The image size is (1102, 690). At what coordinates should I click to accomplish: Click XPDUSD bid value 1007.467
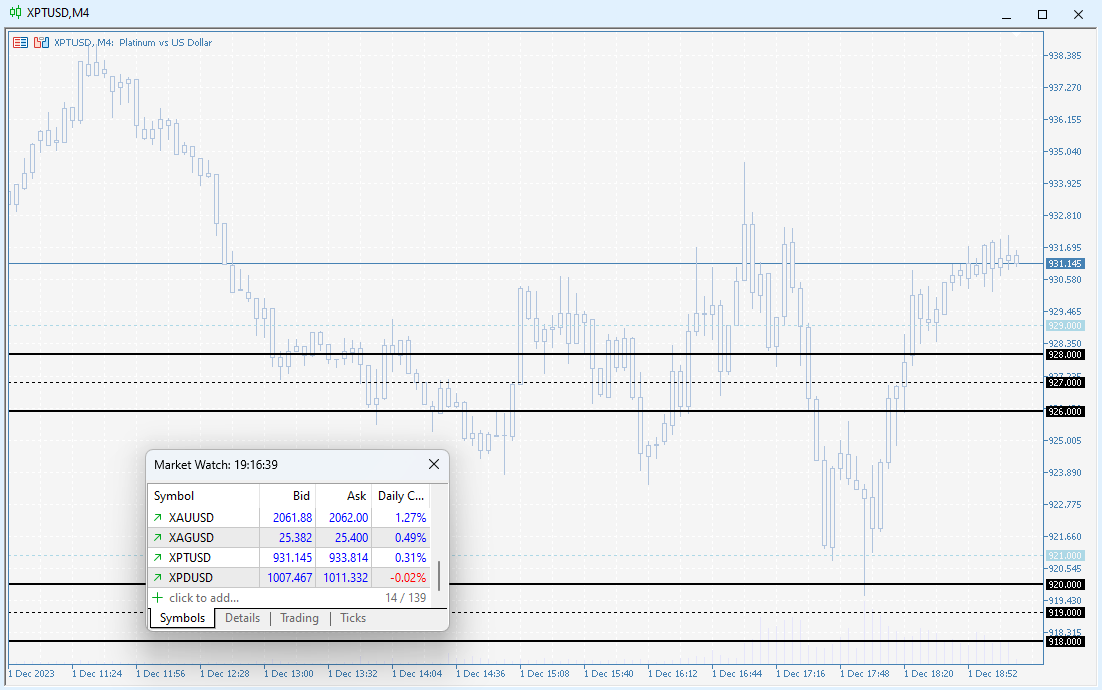(290, 578)
